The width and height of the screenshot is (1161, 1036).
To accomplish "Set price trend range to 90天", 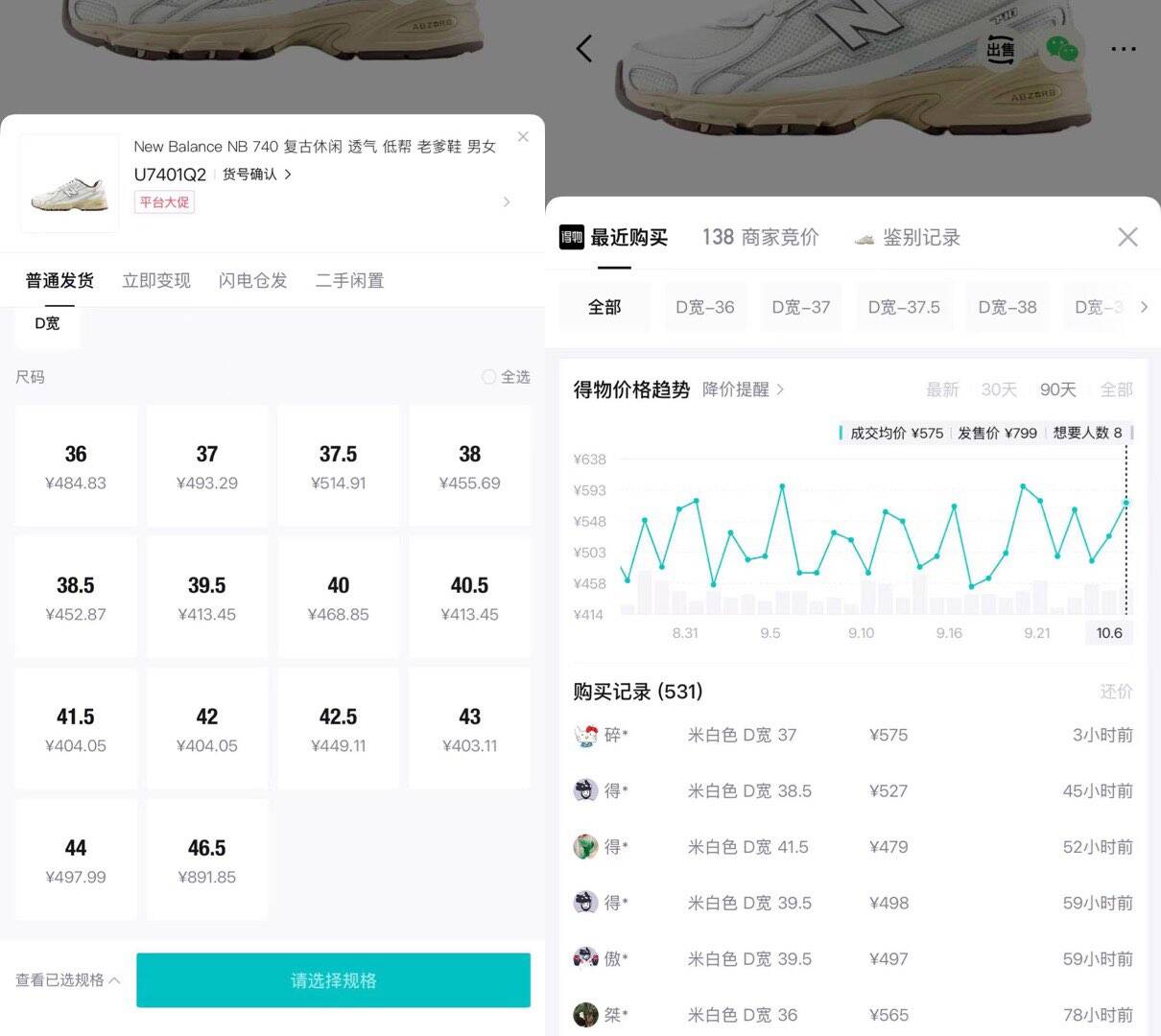I will pos(1058,389).
